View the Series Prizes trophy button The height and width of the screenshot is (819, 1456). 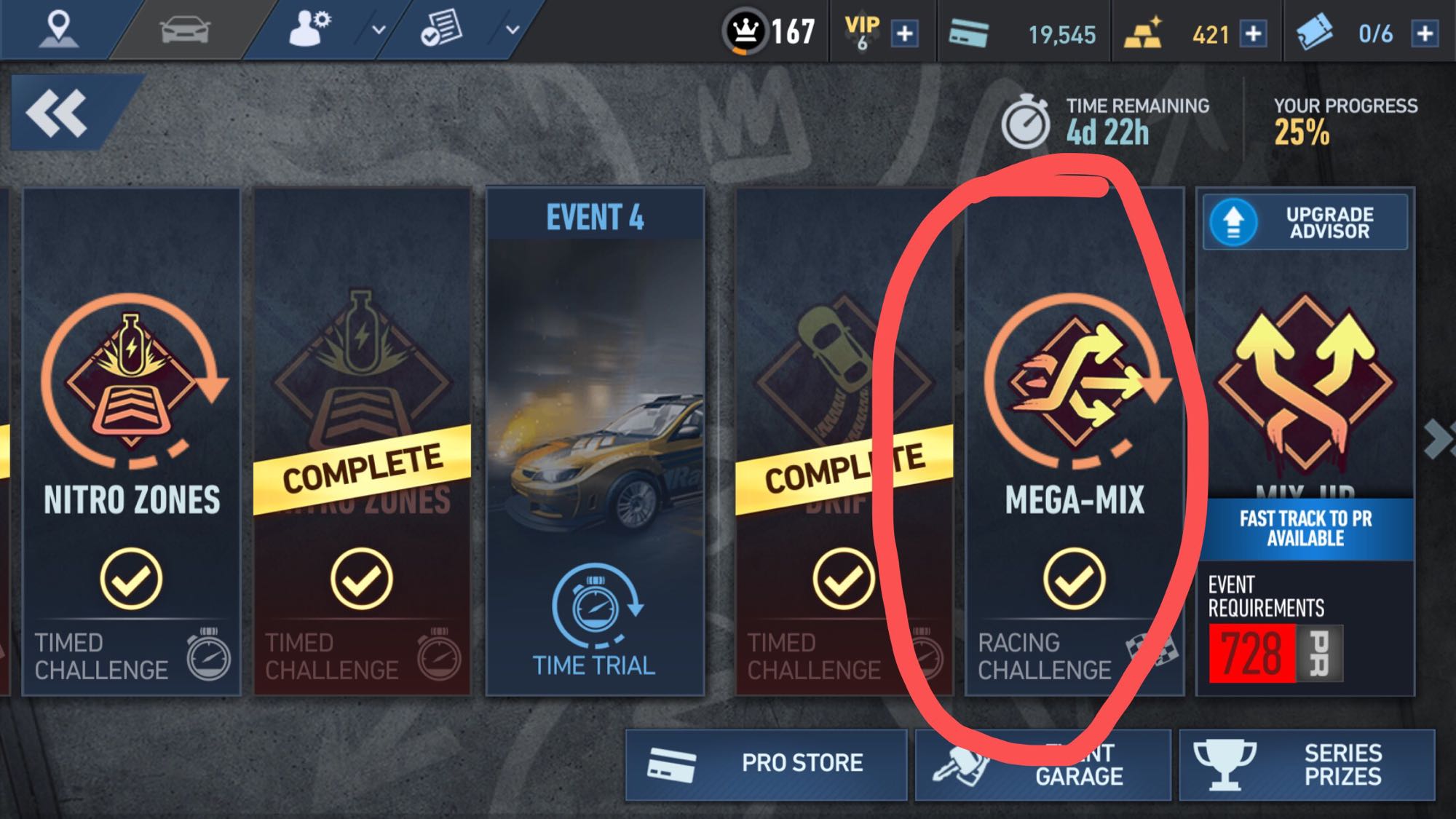coord(1307,764)
